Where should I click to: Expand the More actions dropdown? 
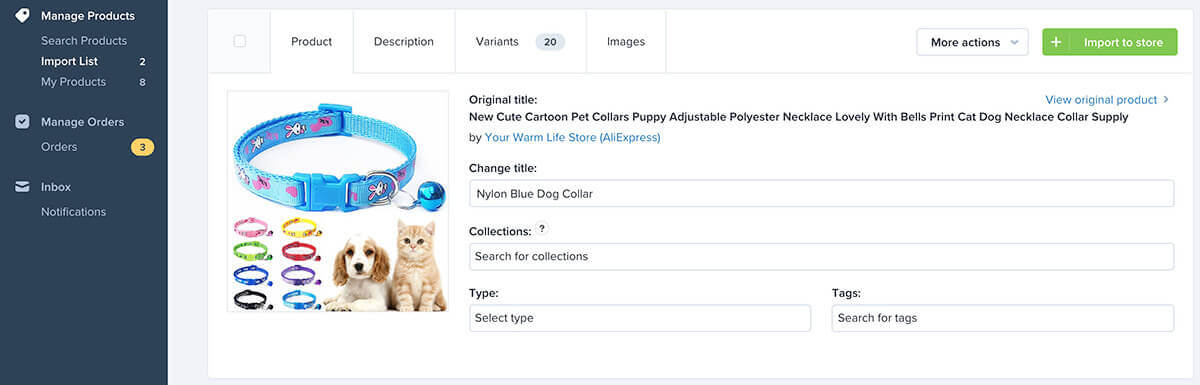pyautogui.click(x=972, y=42)
